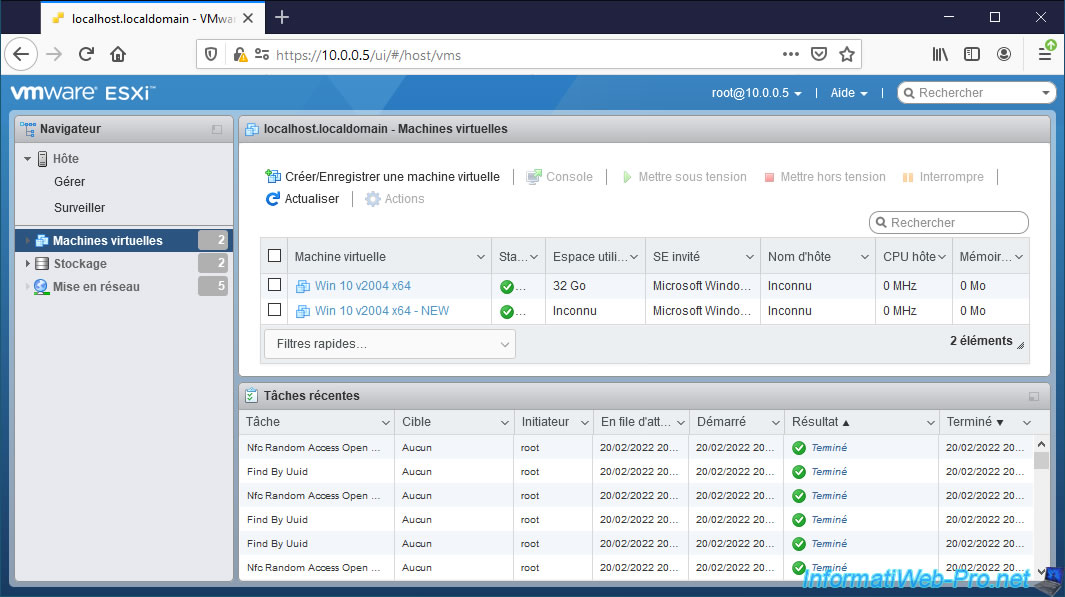The height and width of the screenshot is (597, 1065).
Task: Select Hôte in navigator
Action: click(x=66, y=159)
